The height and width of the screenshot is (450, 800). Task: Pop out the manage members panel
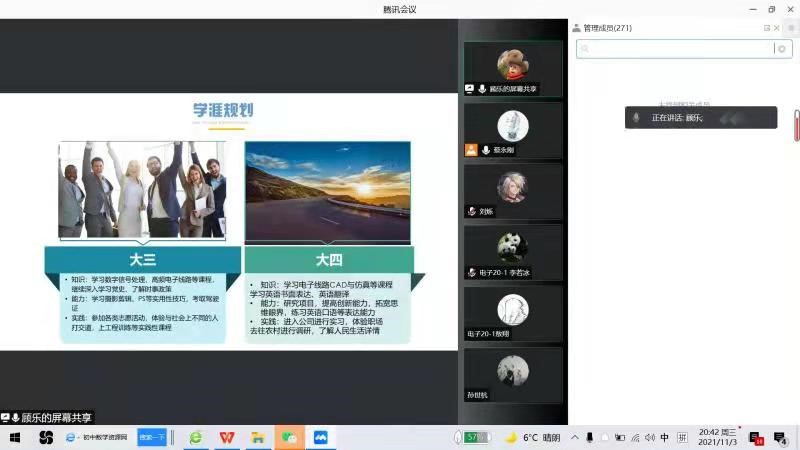click(767, 28)
